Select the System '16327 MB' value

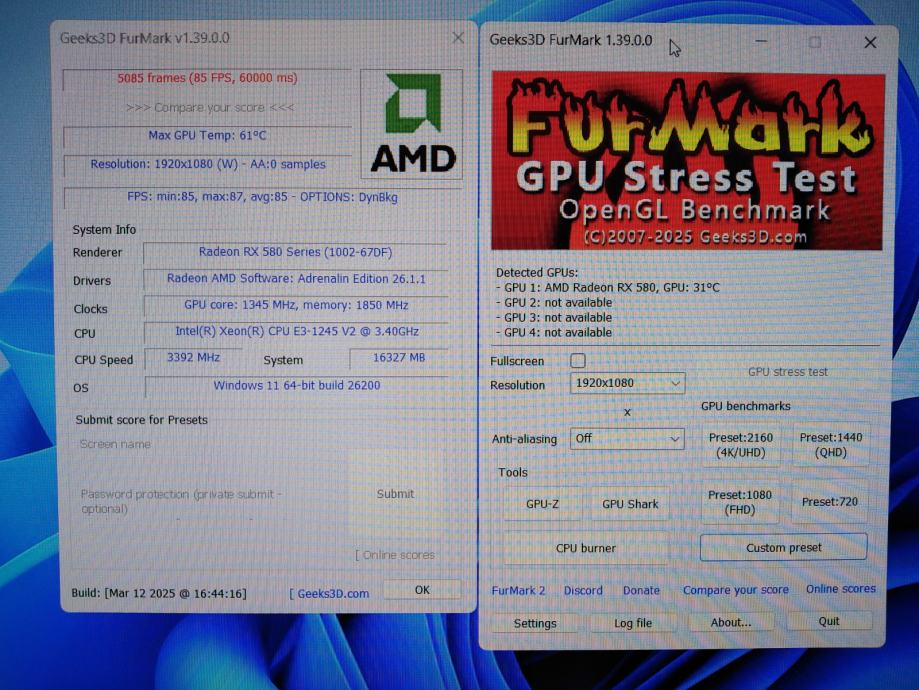coord(399,358)
